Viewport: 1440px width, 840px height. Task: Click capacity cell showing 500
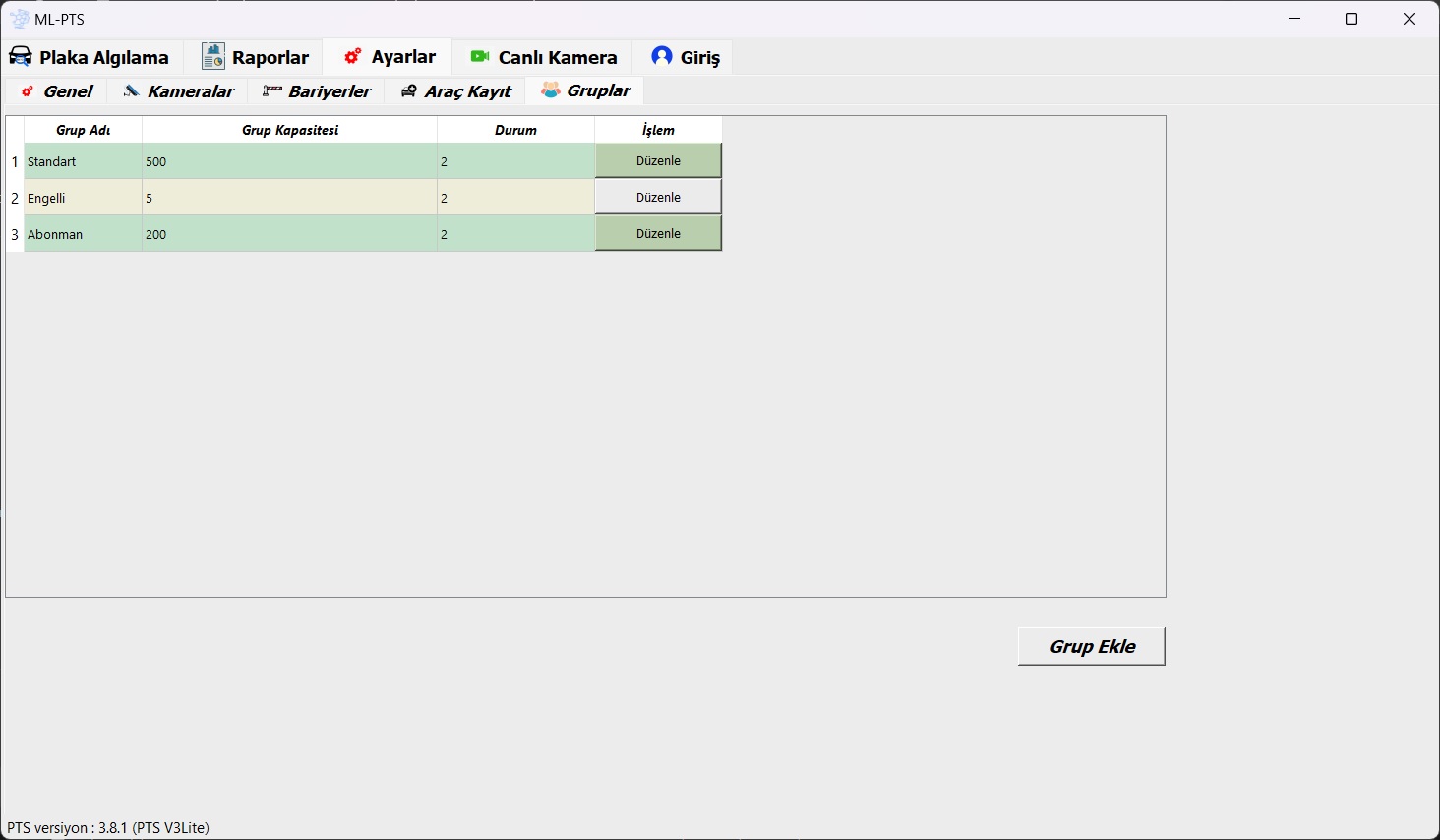point(290,161)
